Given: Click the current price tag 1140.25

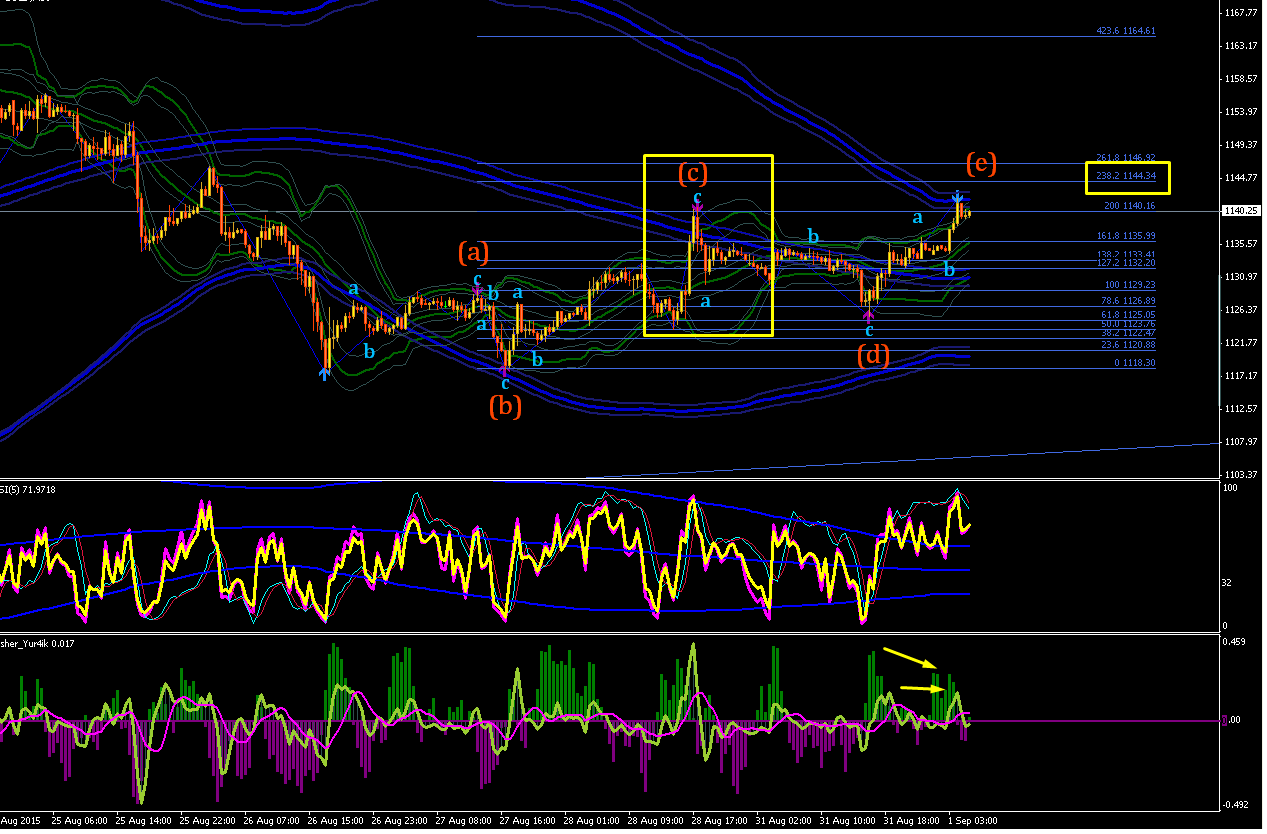Looking at the screenshot, I should 1242,211.
